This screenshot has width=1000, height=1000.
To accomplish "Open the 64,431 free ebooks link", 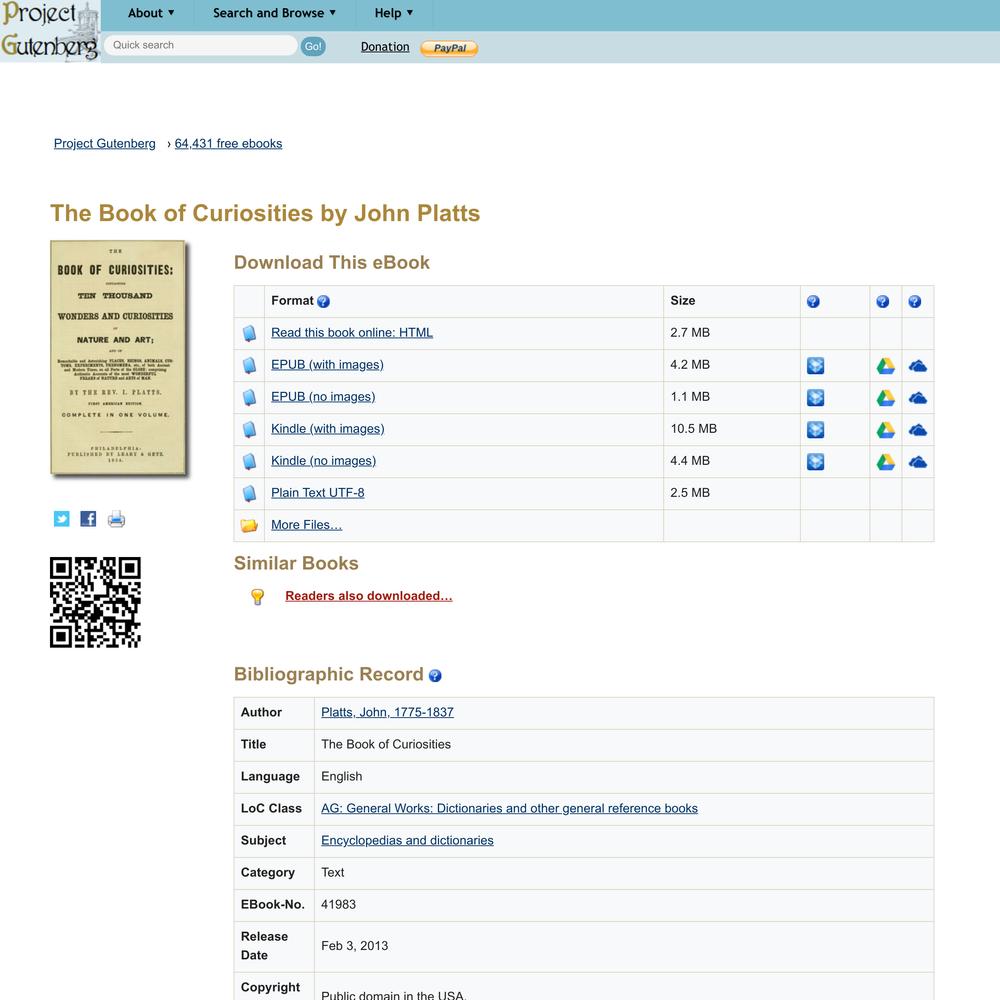I will click(x=228, y=143).
